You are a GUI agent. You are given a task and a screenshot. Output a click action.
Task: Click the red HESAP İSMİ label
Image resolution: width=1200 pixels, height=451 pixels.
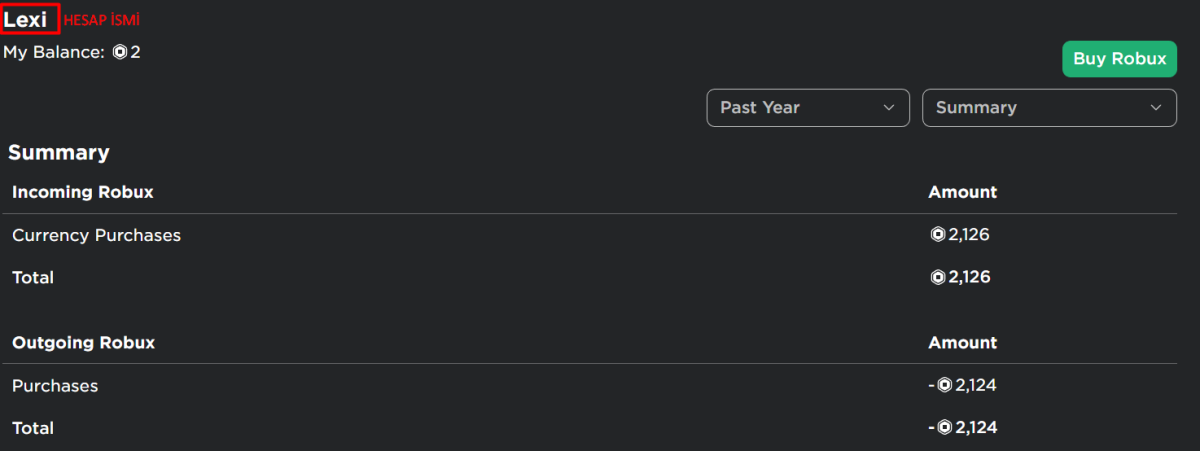(x=102, y=20)
